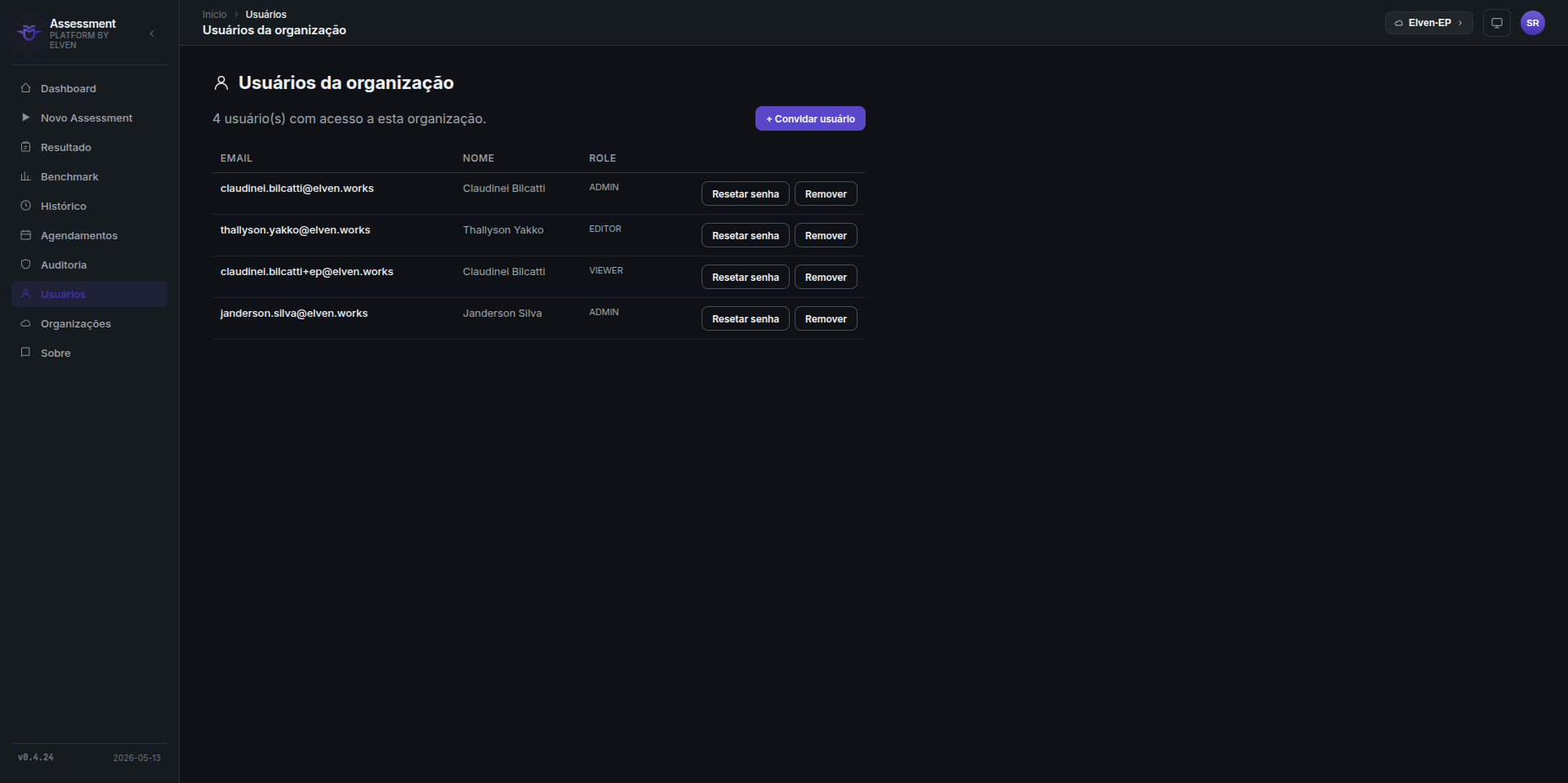Click the email claudinei.bilcatti@elven.works

297,189
